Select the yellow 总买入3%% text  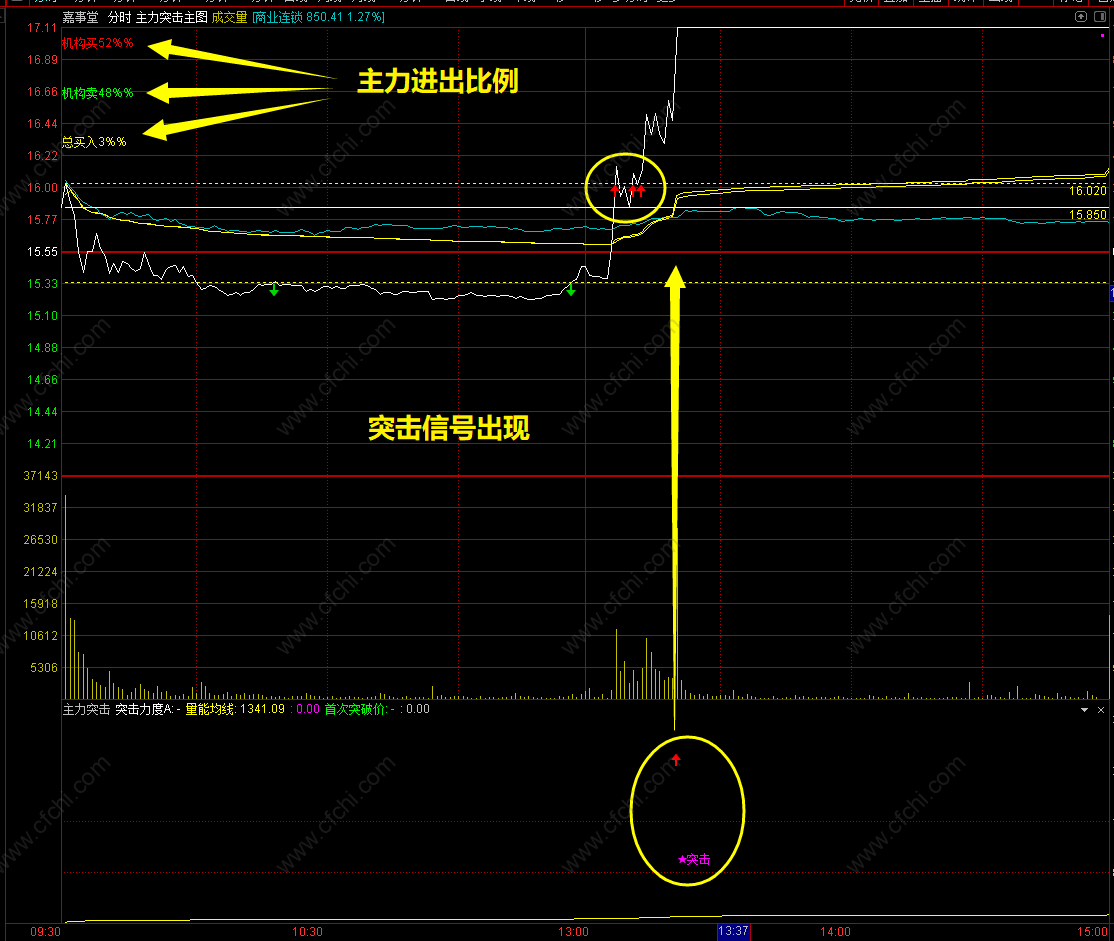pos(94,142)
